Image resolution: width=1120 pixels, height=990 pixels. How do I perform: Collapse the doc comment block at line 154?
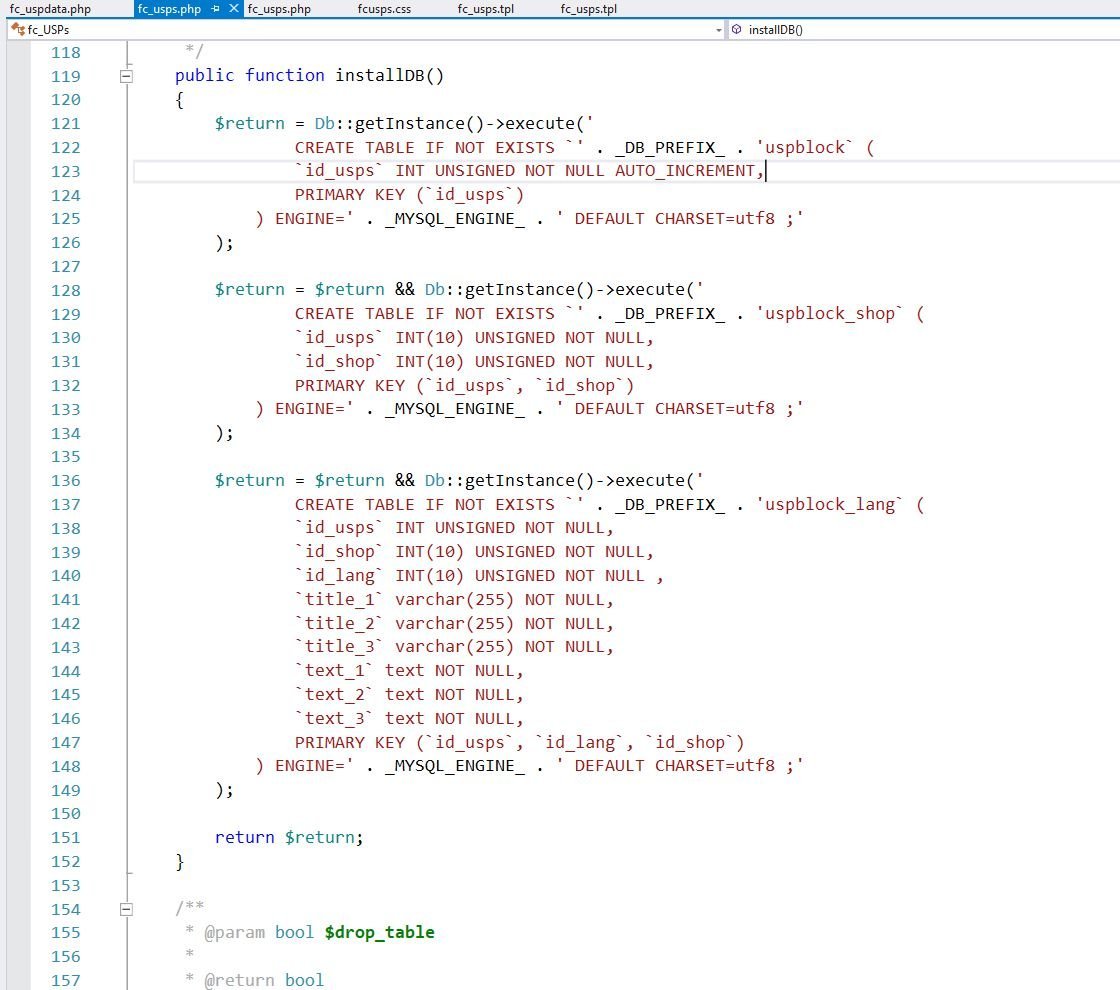(126, 909)
